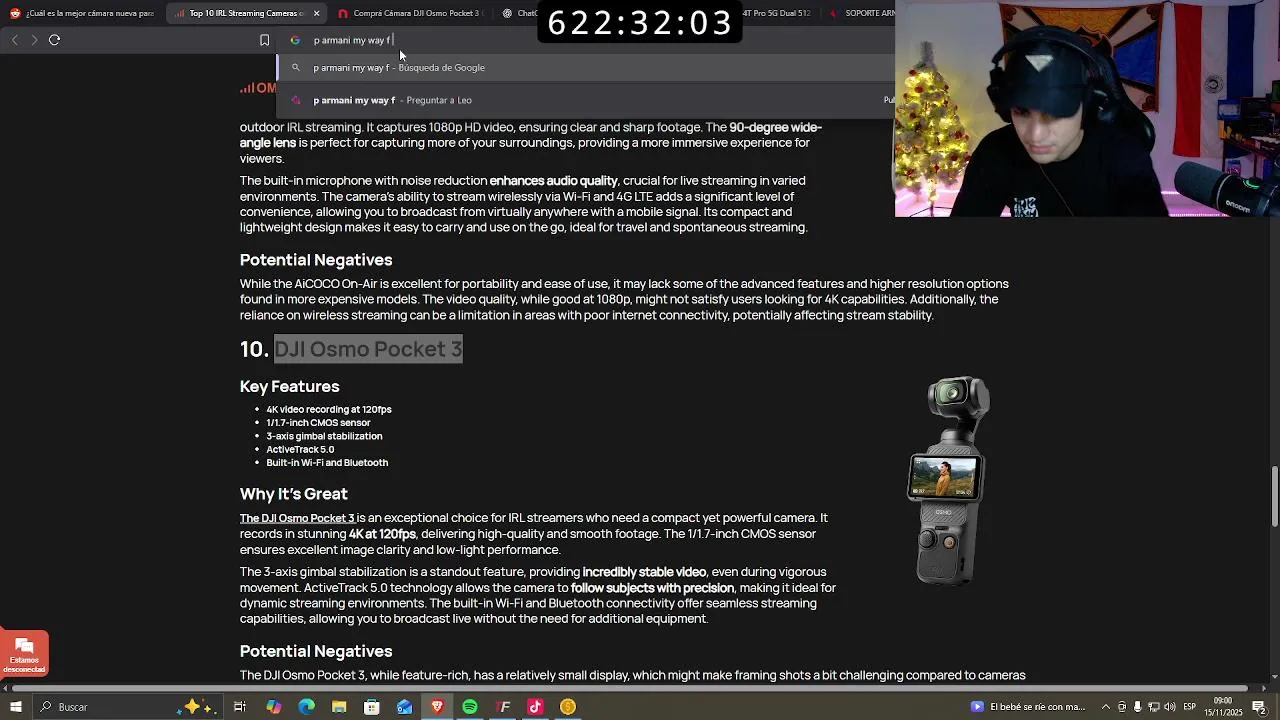This screenshot has width=1280, height=720.
Task: Open Task View from the taskbar
Action: (x=240, y=707)
